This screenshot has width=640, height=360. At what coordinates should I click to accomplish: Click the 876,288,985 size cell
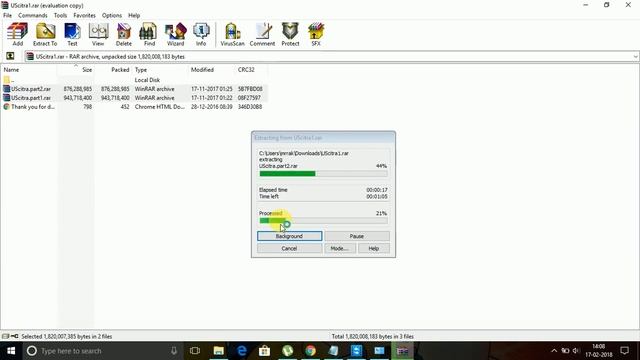tap(78, 89)
